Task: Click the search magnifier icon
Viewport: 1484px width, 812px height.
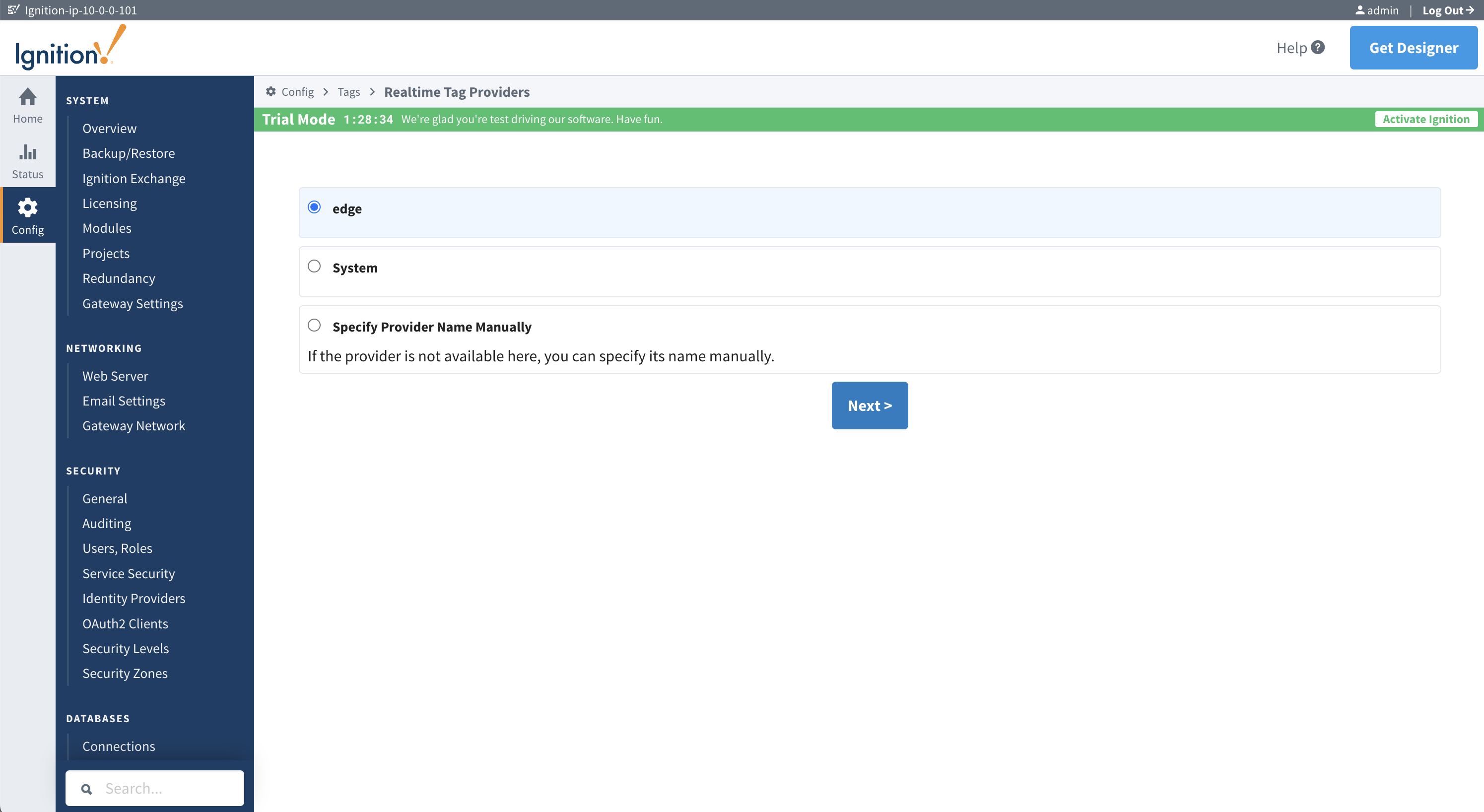Action: [x=86, y=789]
